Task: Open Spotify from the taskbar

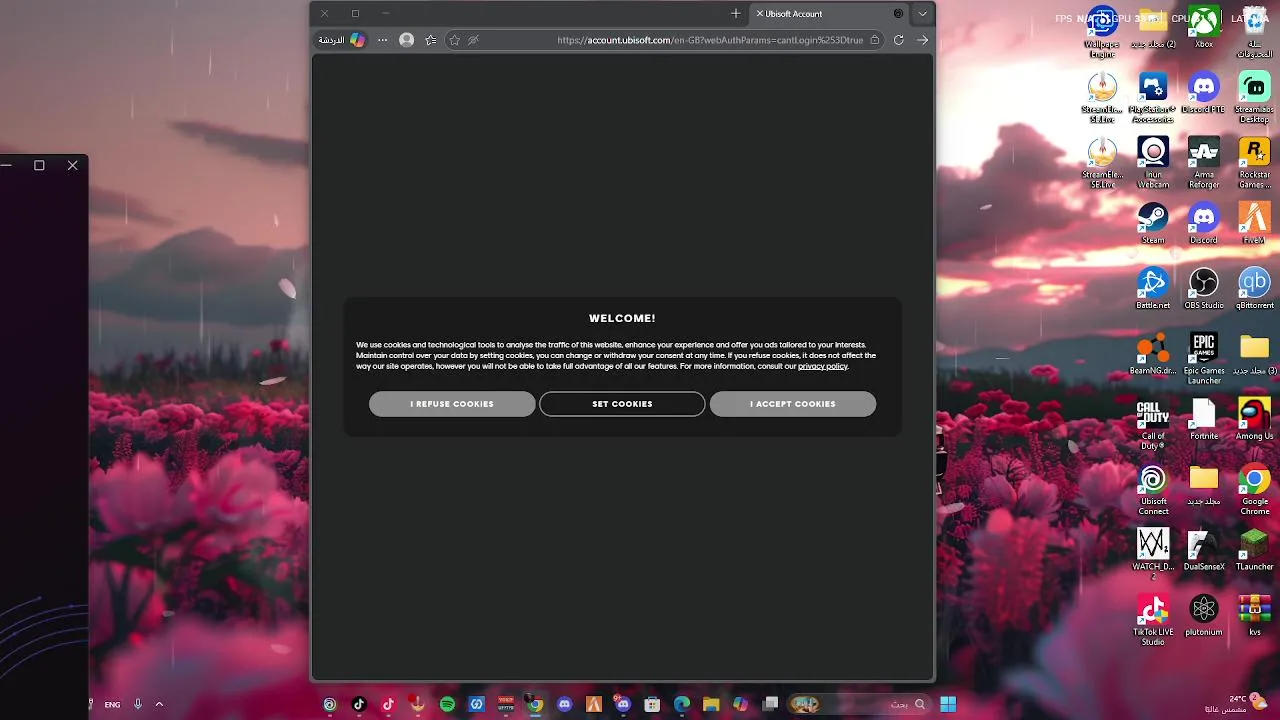Action: click(447, 704)
